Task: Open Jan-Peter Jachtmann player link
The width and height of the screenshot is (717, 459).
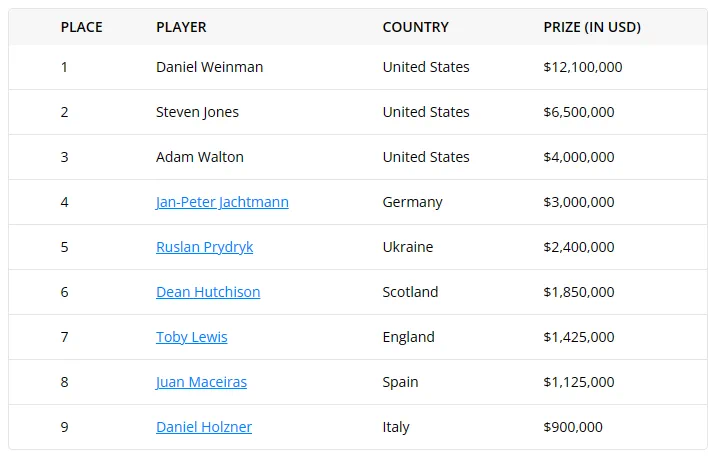Action: pos(222,202)
